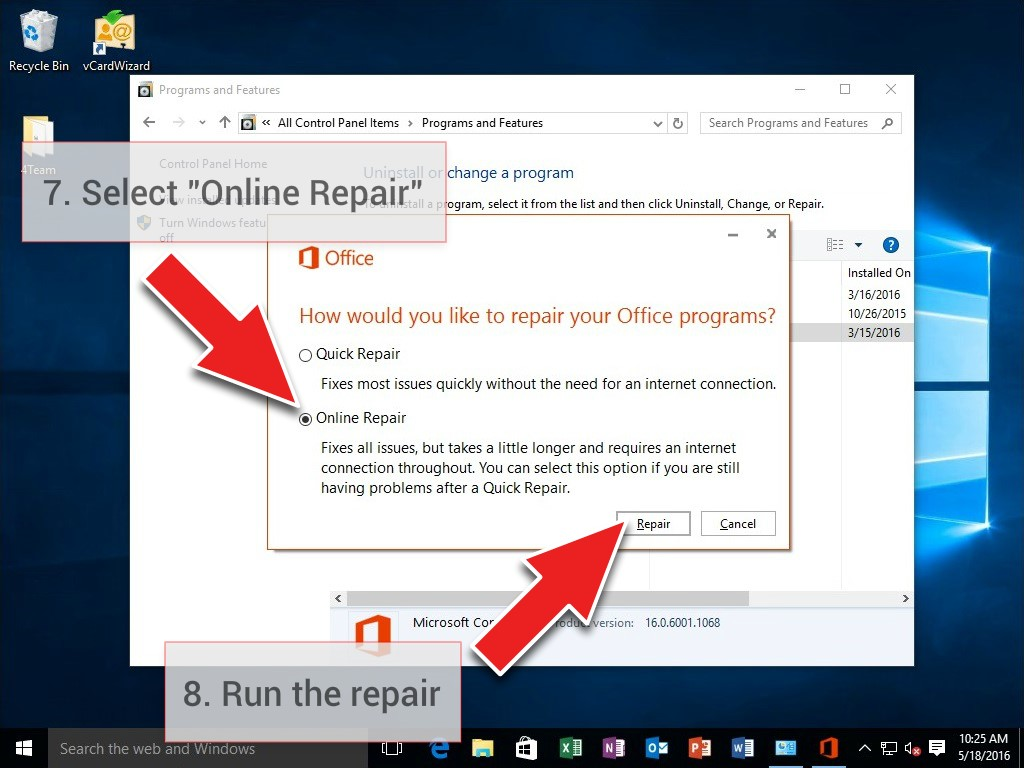Open the vCardWizard desktop shortcut
The height and width of the screenshot is (768, 1024).
[x=116, y=40]
